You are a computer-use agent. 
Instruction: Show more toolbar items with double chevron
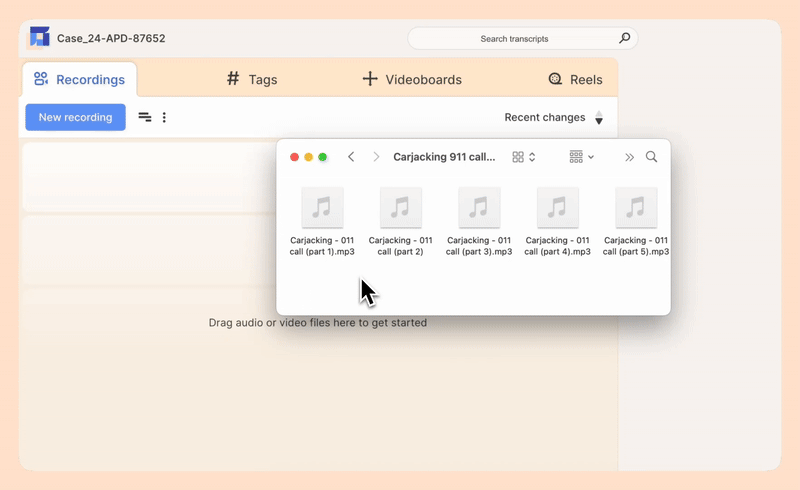[x=629, y=157]
